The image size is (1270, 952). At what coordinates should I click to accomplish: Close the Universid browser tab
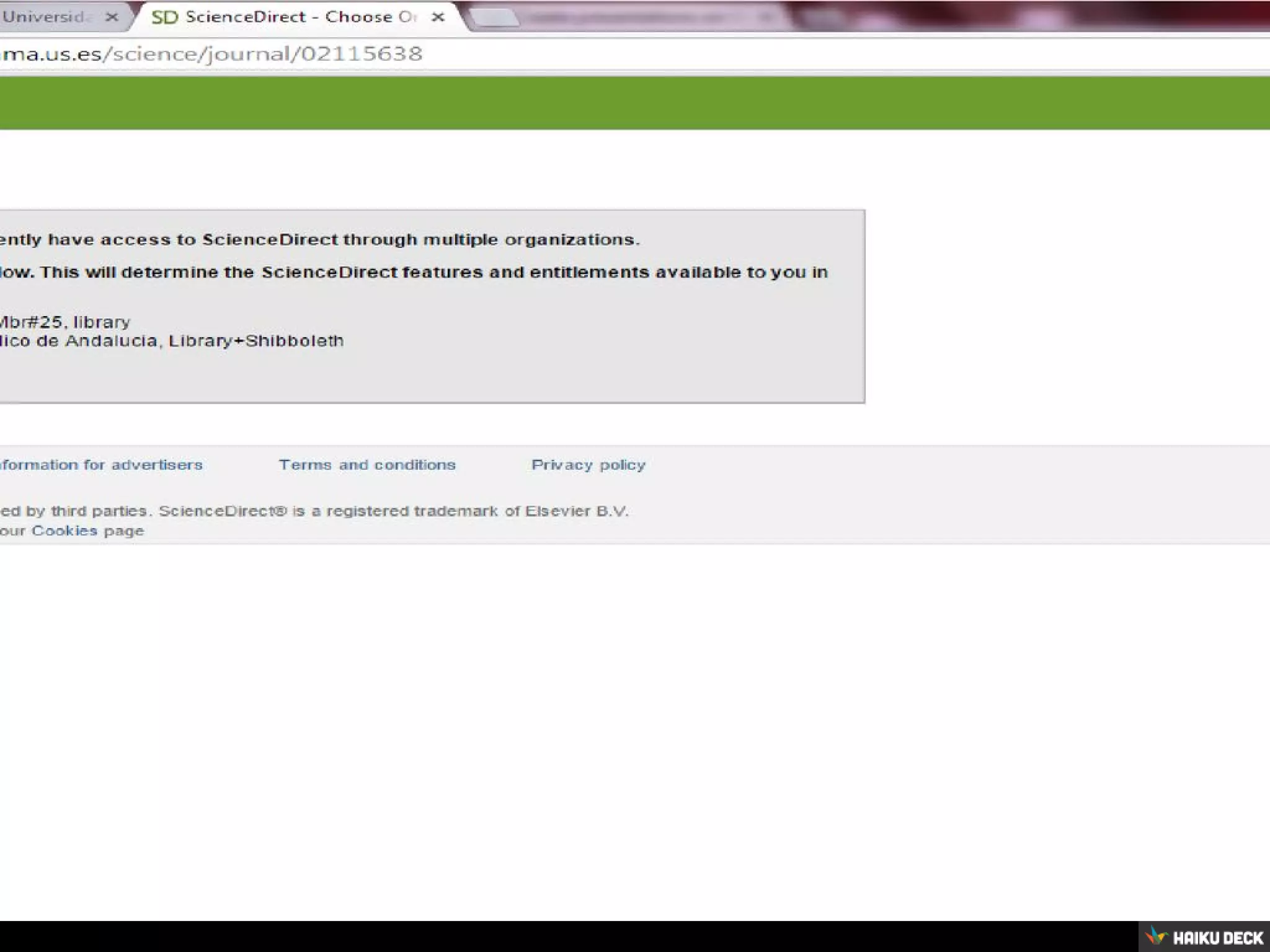[x=112, y=17]
